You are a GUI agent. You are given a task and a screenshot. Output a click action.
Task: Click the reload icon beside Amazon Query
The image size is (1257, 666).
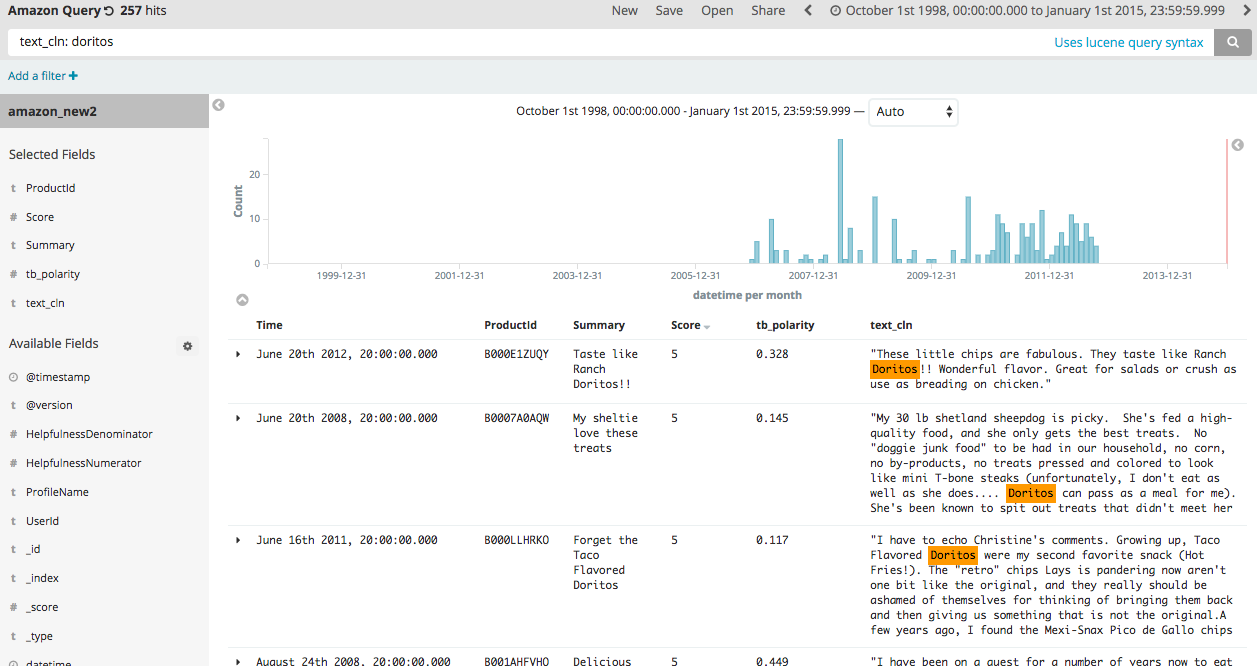109,11
